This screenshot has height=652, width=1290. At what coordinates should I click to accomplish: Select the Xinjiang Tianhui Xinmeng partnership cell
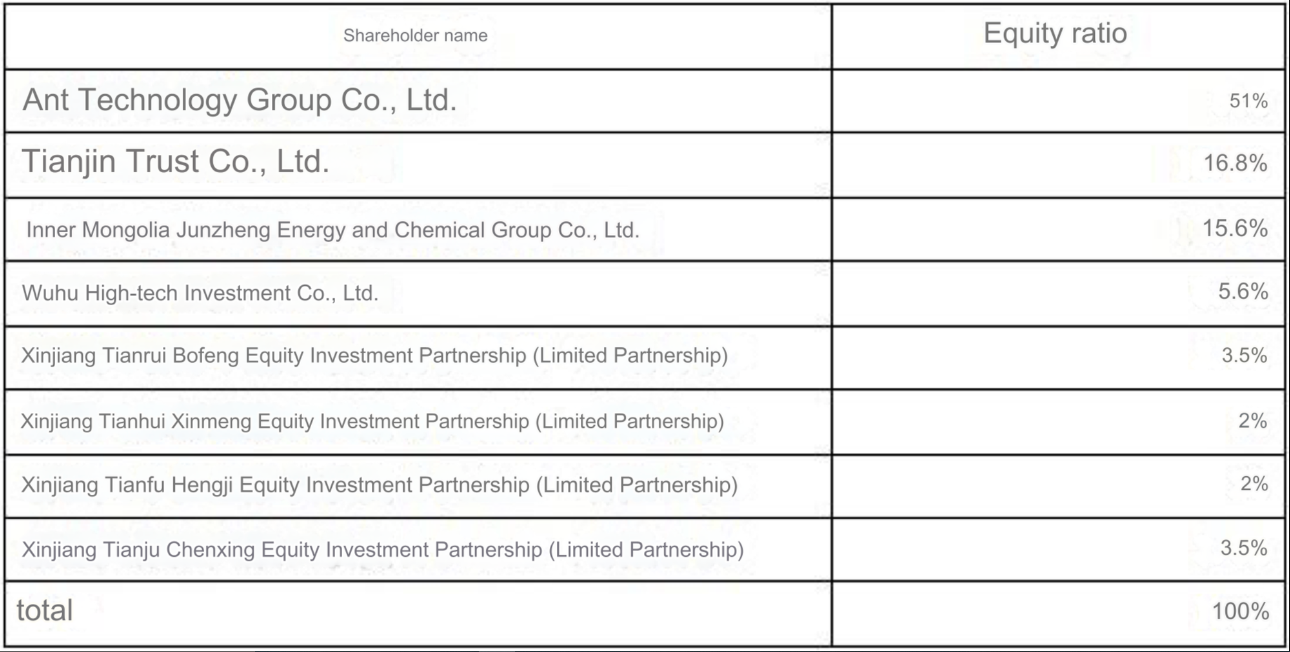point(372,421)
